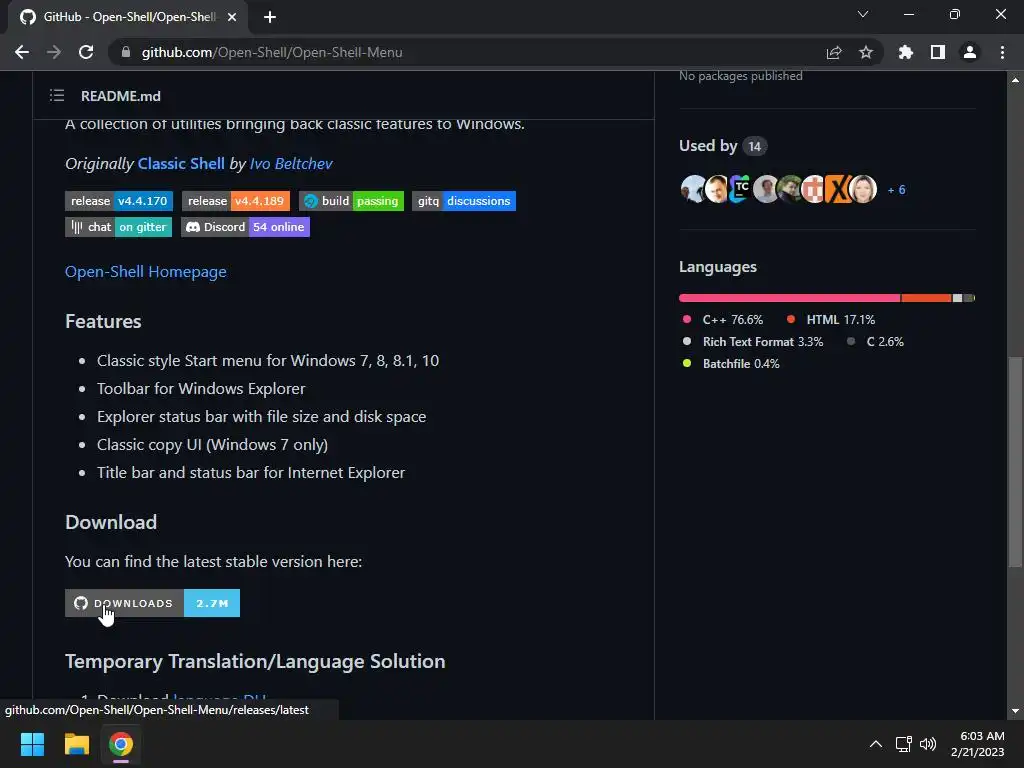
Task: Click 'Classic copy UI (Windows 7 only)' item
Action: pyautogui.click(x=212, y=445)
